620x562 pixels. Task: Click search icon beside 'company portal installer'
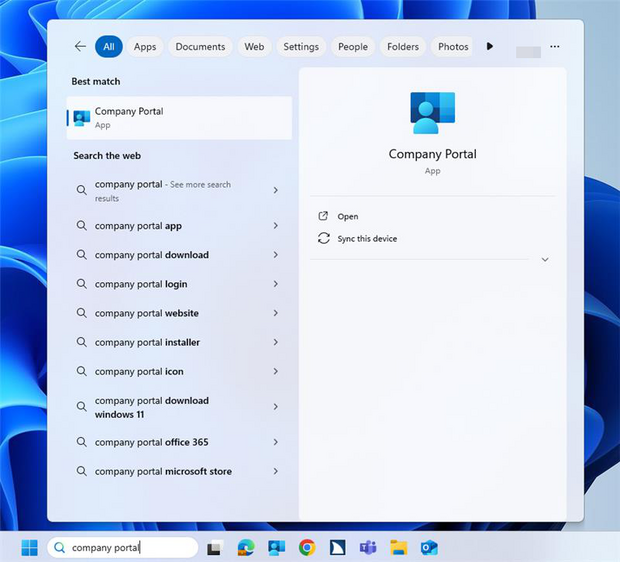tap(81, 342)
